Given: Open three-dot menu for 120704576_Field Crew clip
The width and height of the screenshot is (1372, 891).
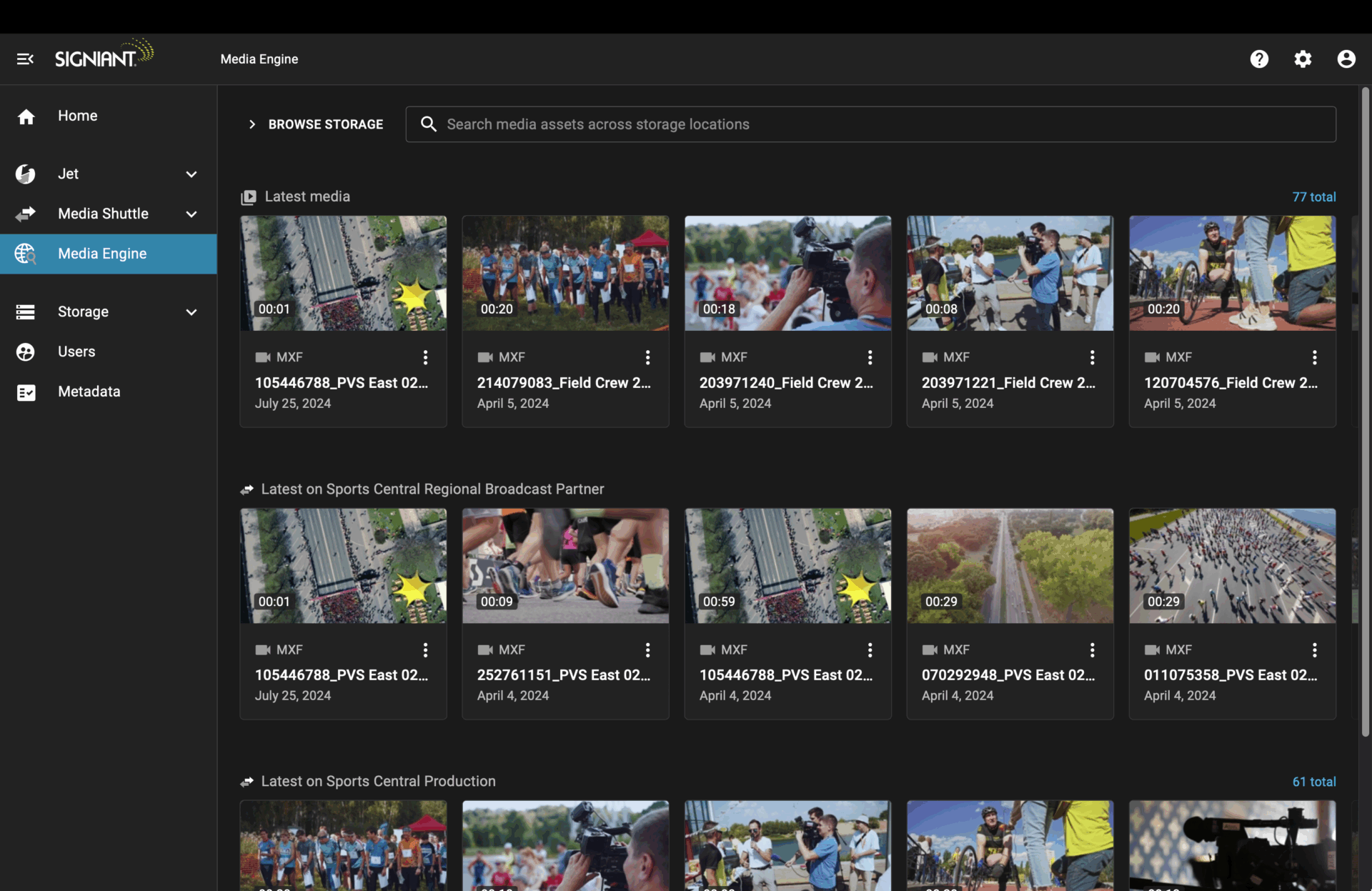Looking at the screenshot, I should (1314, 357).
